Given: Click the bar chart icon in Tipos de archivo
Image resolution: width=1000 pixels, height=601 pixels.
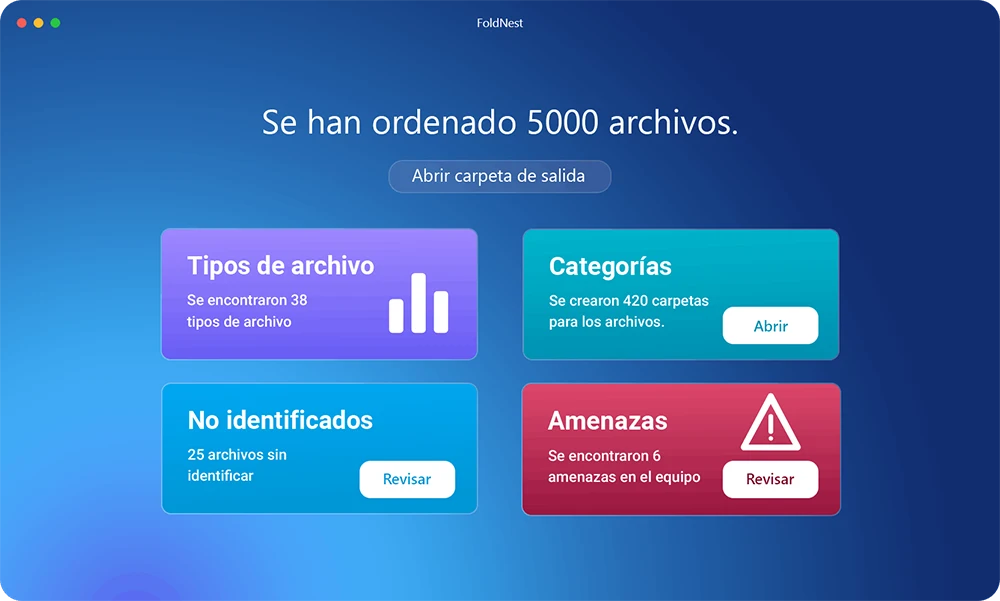Looking at the screenshot, I should click(x=418, y=303).
